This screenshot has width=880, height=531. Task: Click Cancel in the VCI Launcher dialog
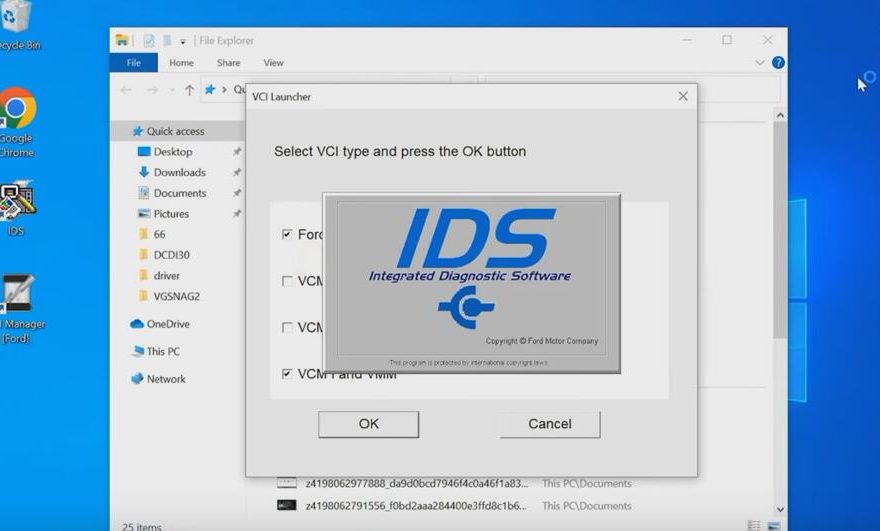pyautogui.click(x=550, y=424)
